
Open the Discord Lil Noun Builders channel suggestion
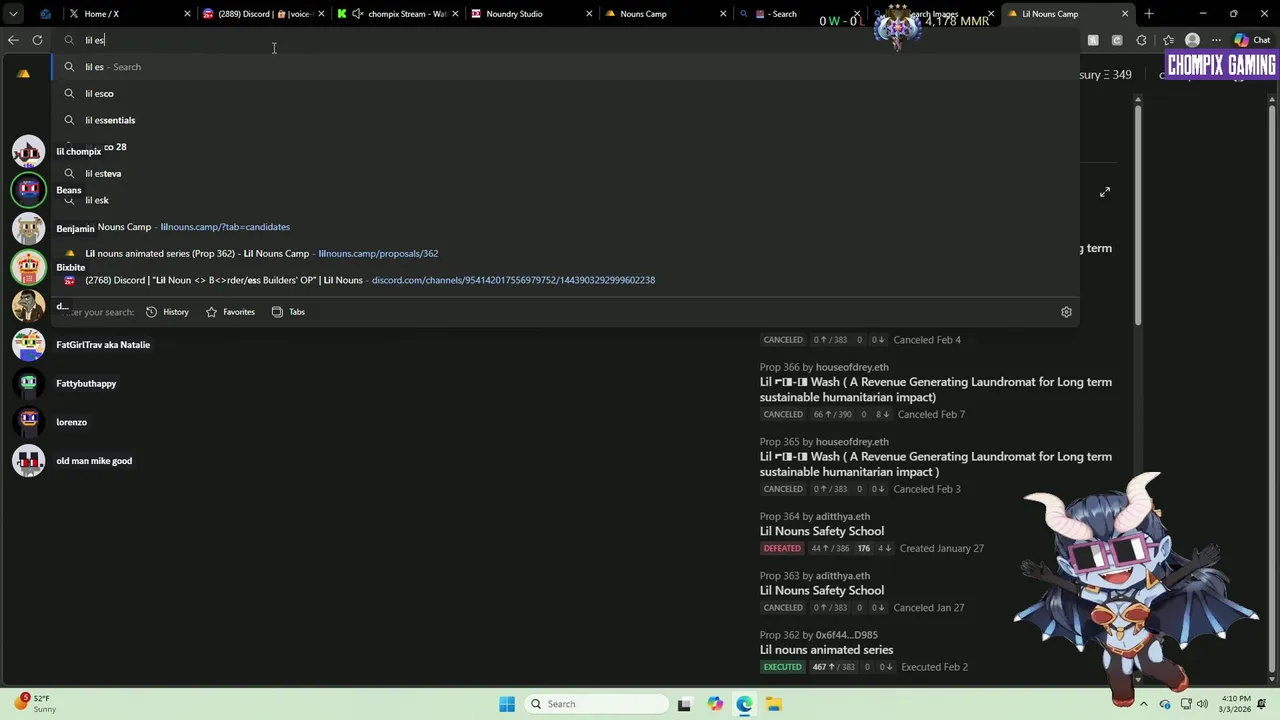click(x=565, y=280)
